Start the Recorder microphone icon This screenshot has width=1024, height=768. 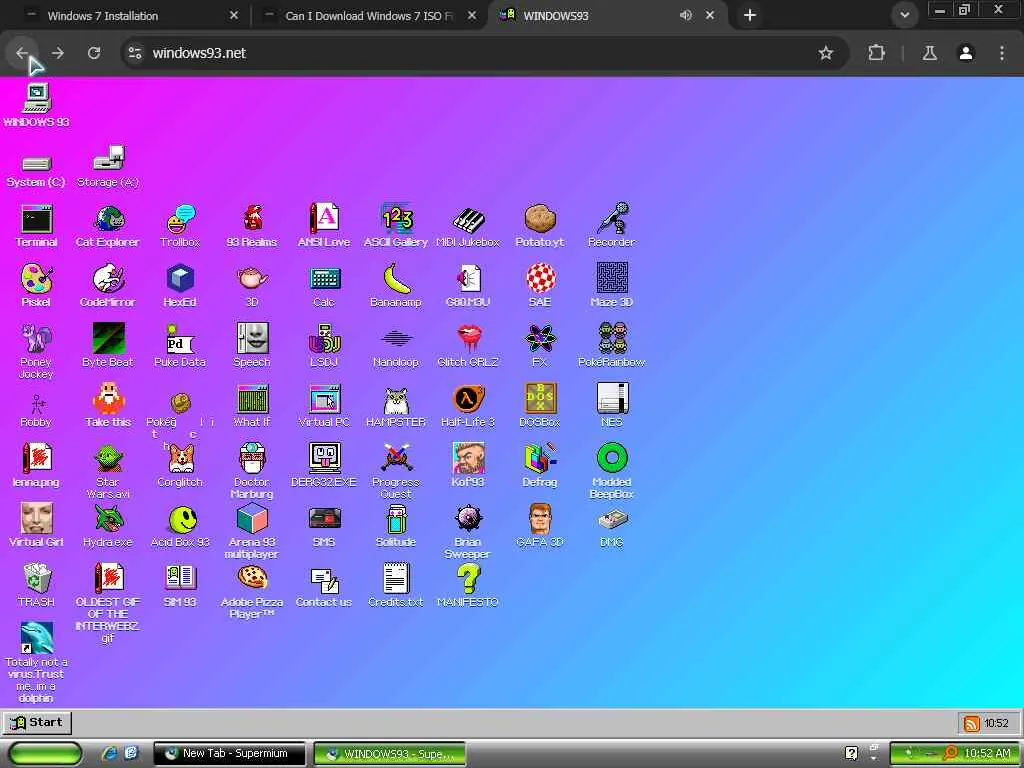[611, 226]
